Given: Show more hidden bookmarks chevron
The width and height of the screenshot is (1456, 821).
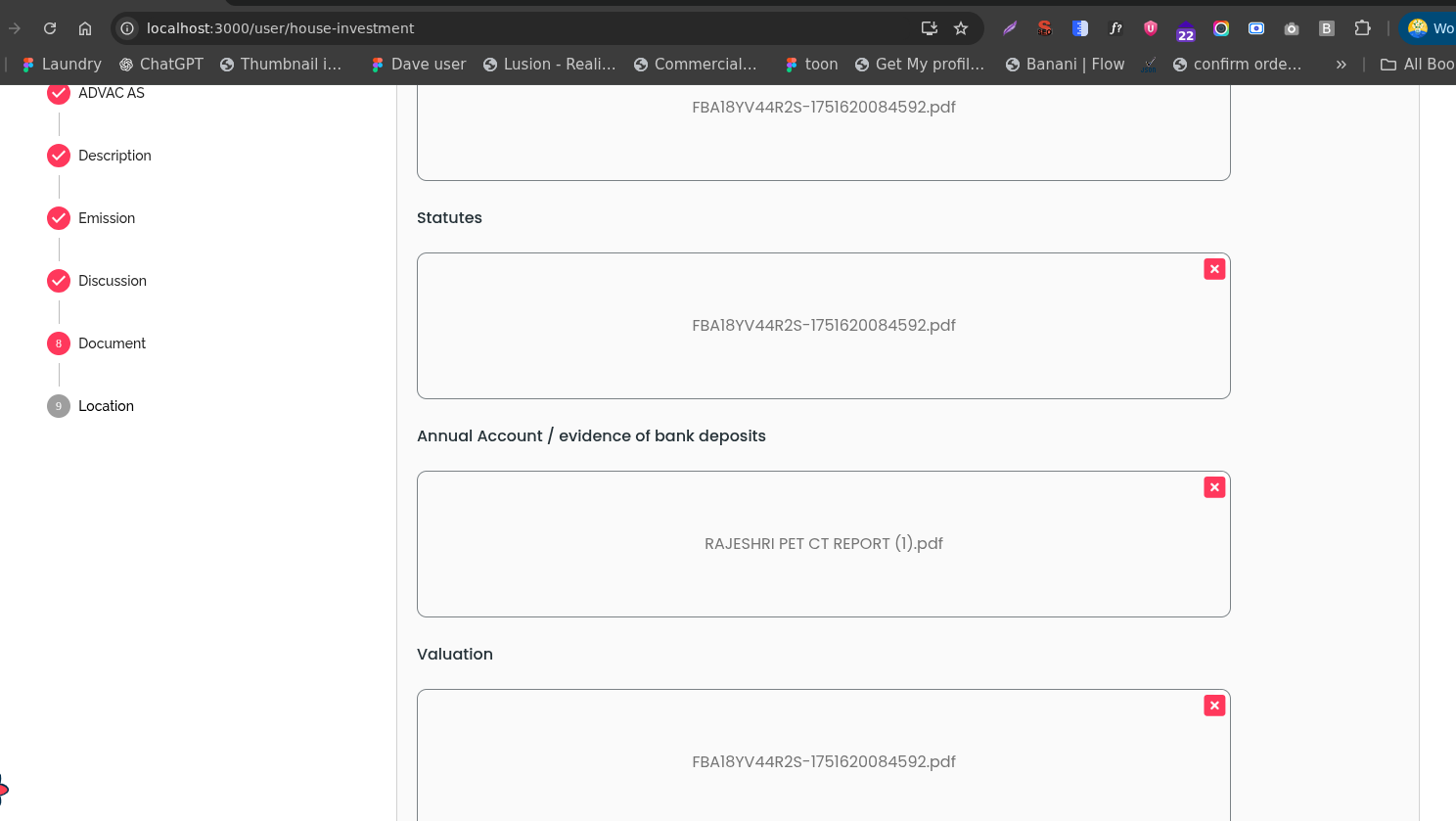Looking at the screenshot, I should [x=1341, y=65].
